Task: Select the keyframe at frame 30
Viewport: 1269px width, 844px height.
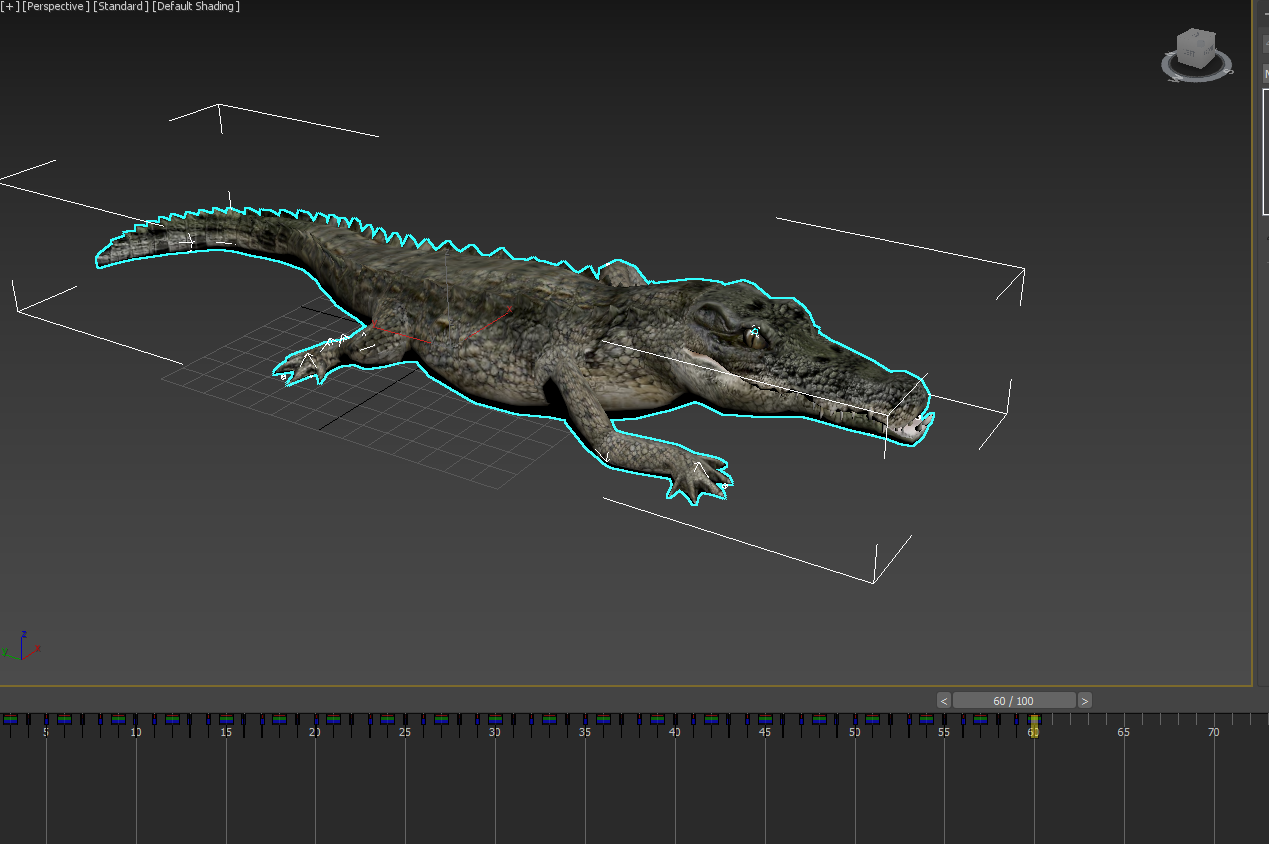Action: pyautogui.click(x=495, y=719)
